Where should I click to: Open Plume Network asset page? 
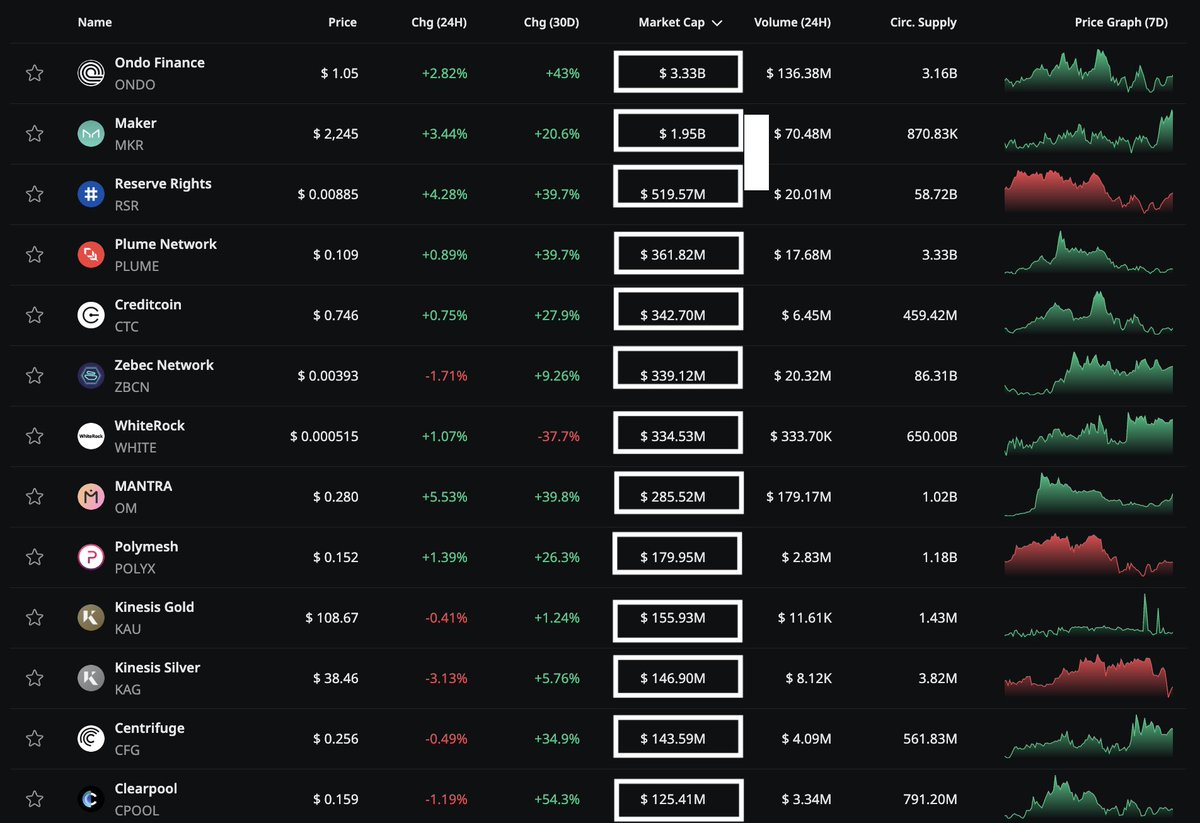pyautogui.click(x=166, y=244)
